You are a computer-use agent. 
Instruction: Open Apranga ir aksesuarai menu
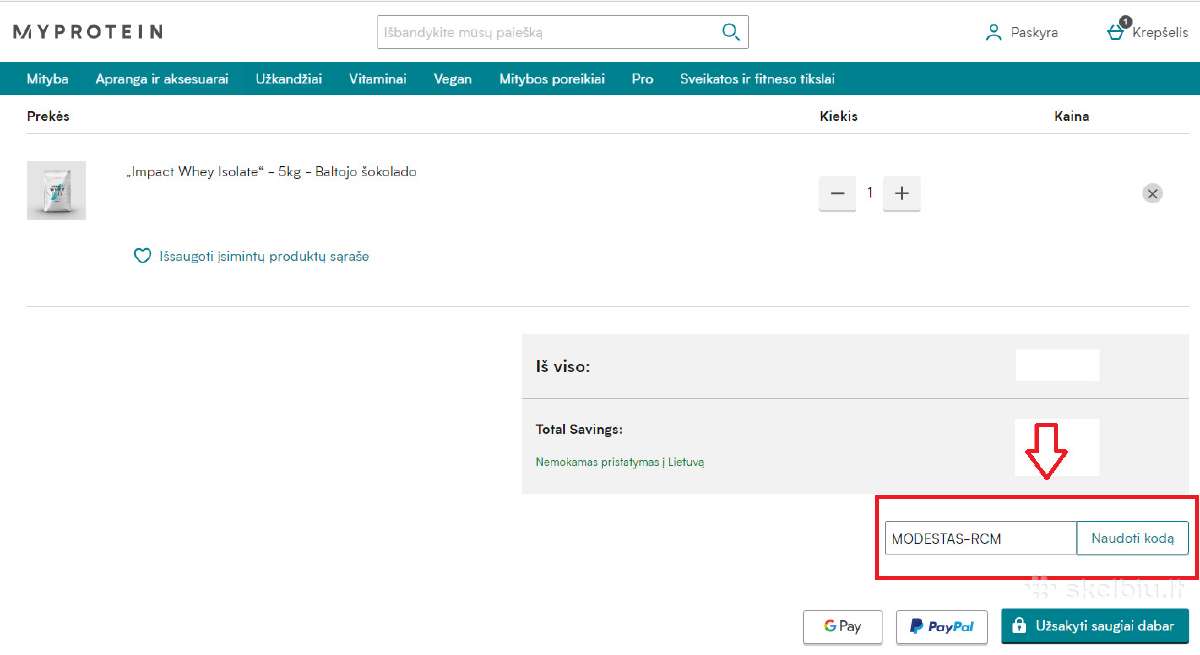coord(162,79)
